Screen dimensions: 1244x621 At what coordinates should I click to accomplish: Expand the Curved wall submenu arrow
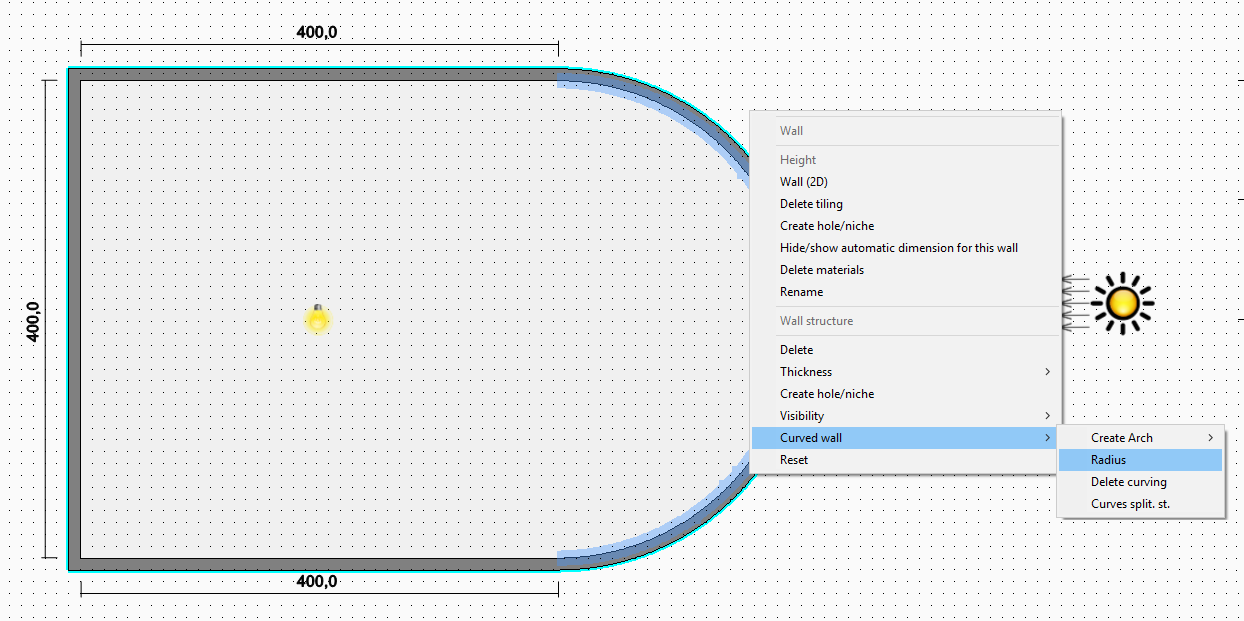tap(1047, 438)
